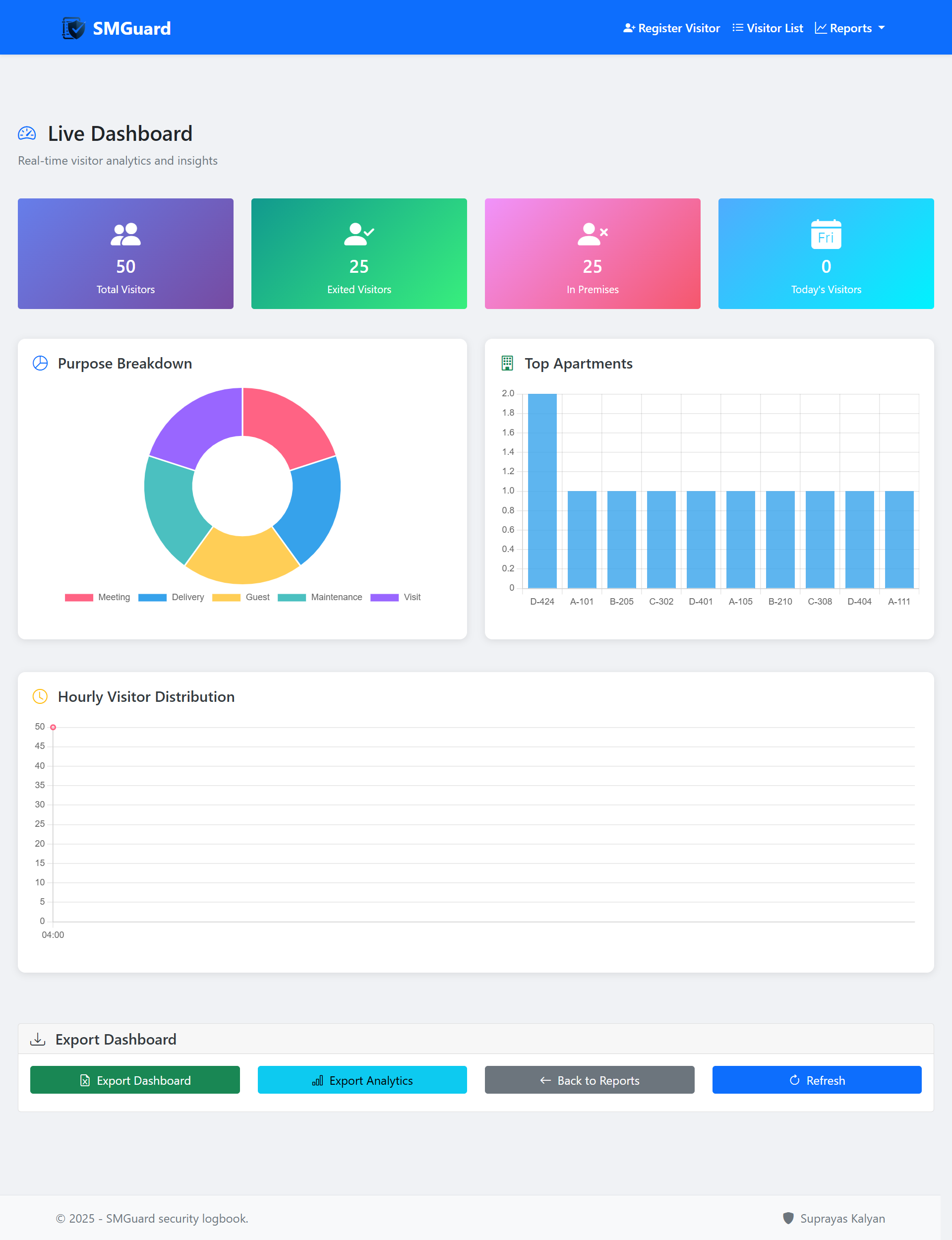This screenshot has height=1240, width=952.
Task: Click the green Export Dashboard button
Action: tap(135, 1080)
